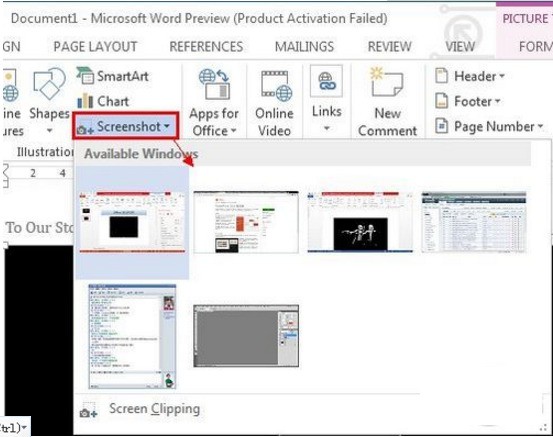Select the web browser window thumbnail
553x437 pixels.
(x=246, y=222)
